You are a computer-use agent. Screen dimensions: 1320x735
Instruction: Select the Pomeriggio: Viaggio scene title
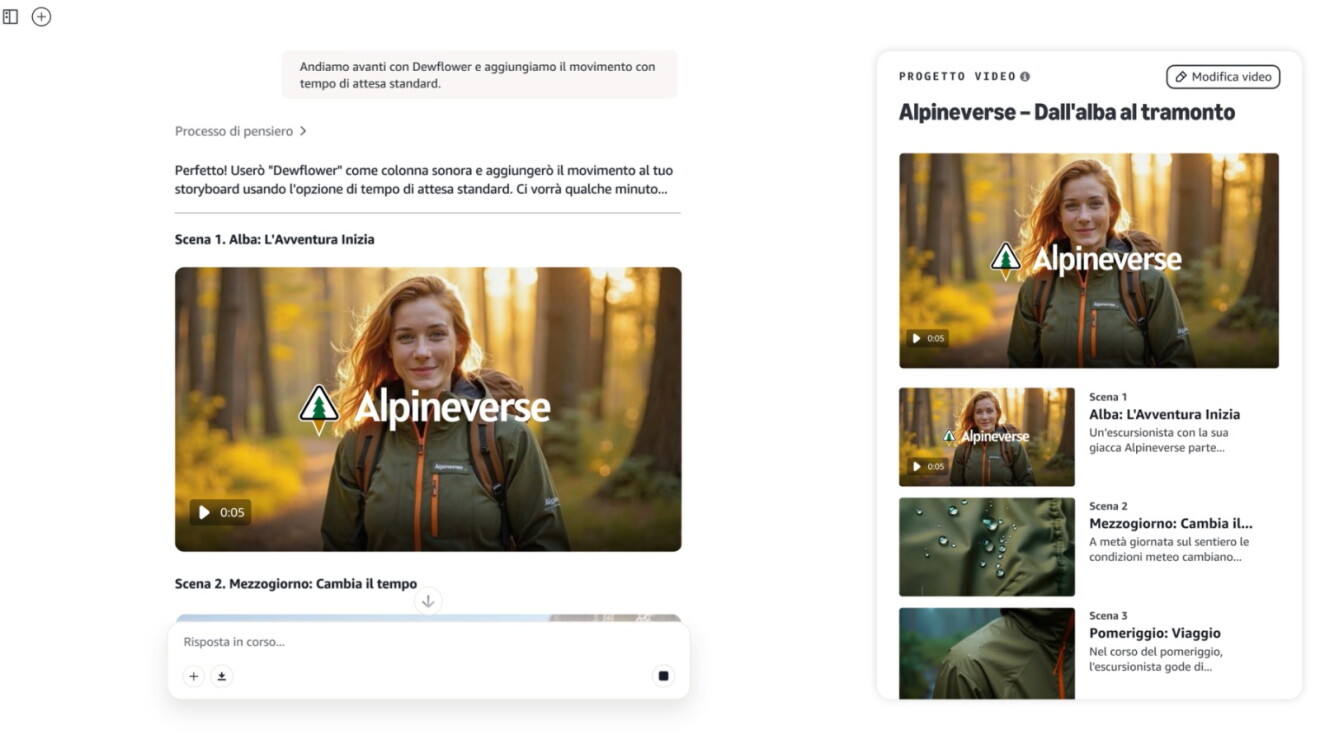(x=1154, y=633)
